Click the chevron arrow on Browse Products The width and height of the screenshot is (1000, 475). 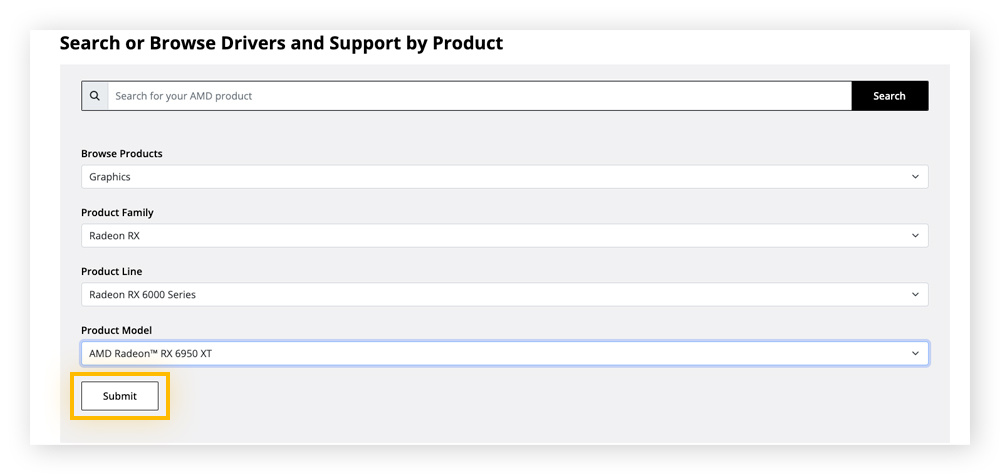point(915,177)
